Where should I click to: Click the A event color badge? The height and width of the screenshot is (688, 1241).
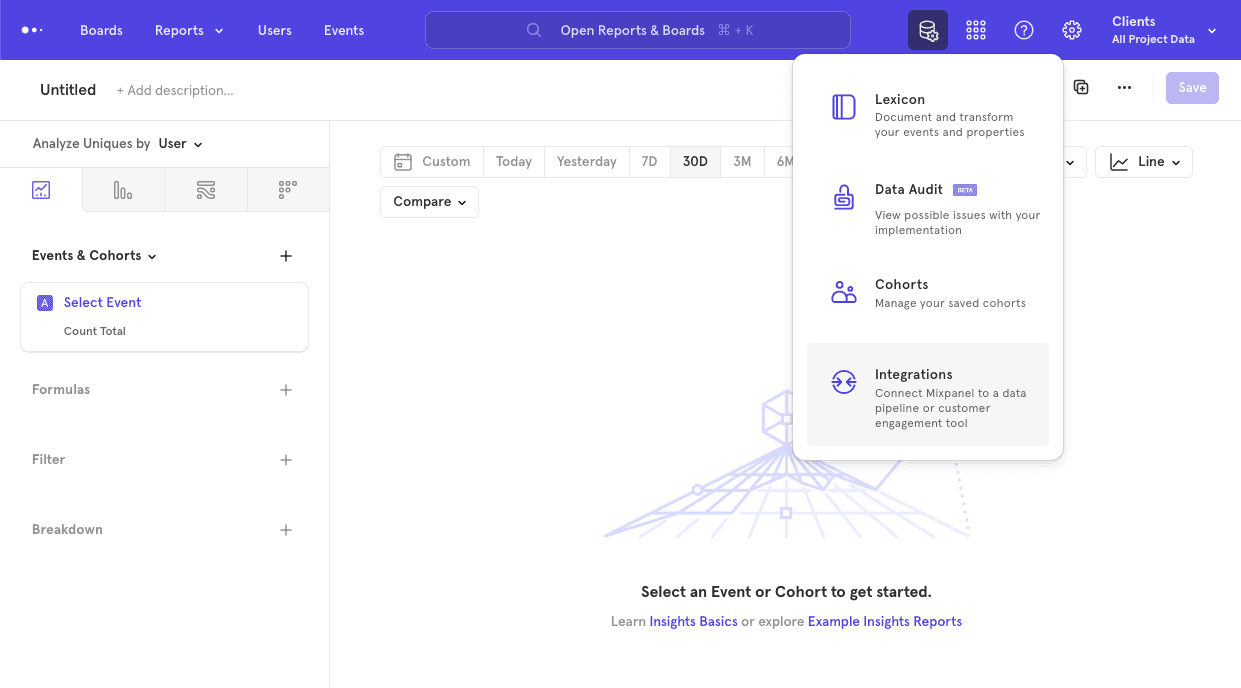click(44, 302)
